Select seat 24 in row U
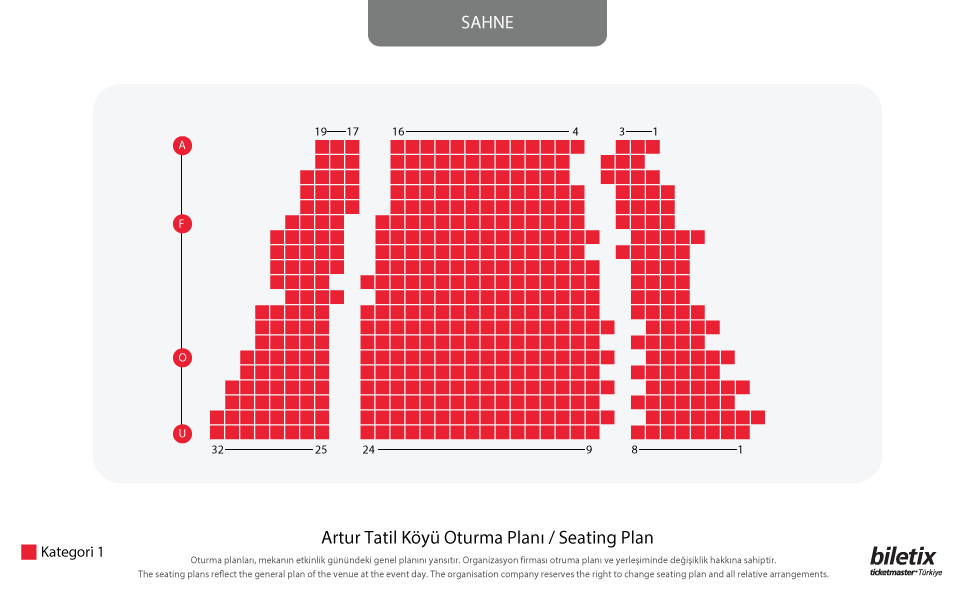 [x=367, y=432]
